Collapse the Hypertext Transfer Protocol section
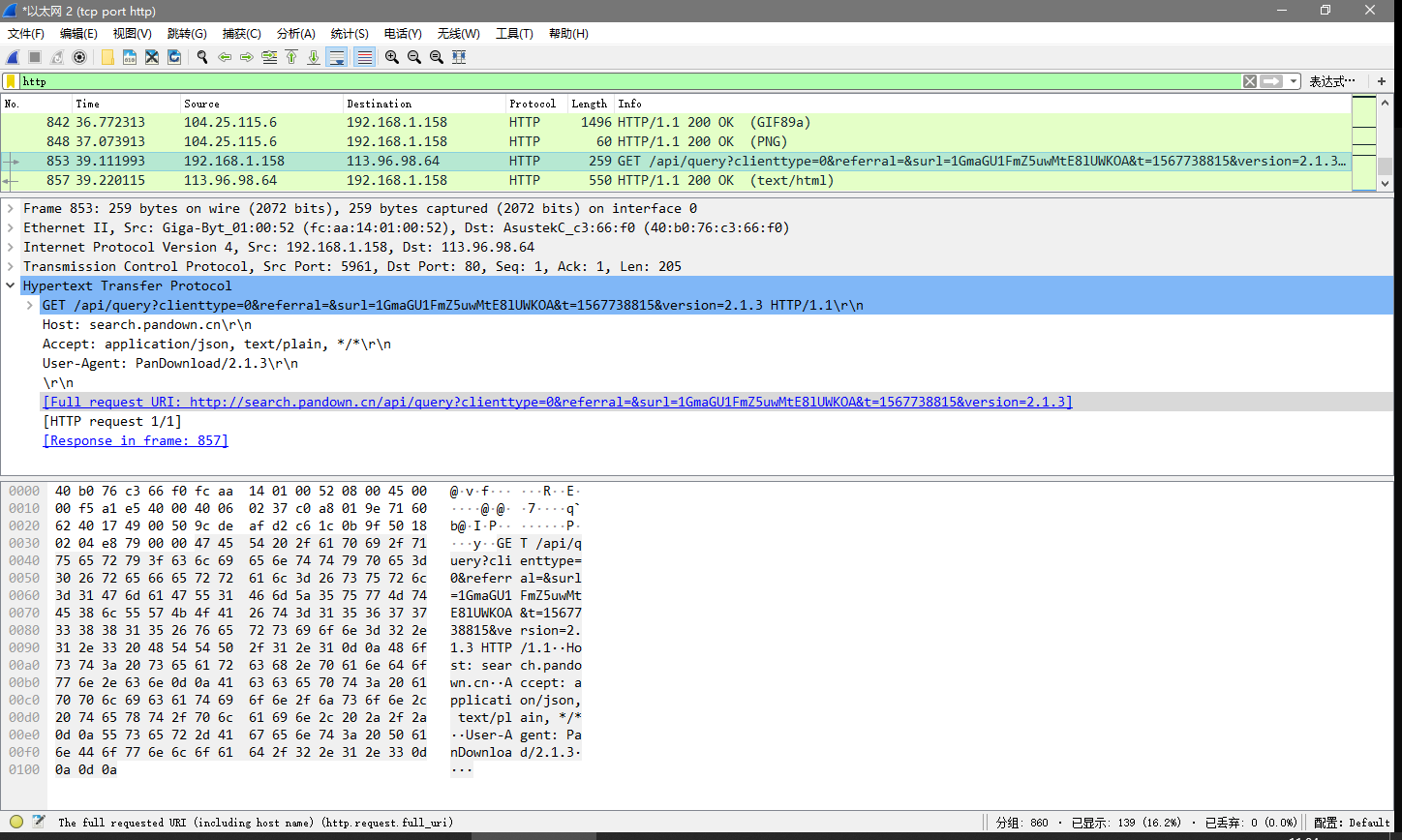1402x840 pixels. click(x=10, y=285)
